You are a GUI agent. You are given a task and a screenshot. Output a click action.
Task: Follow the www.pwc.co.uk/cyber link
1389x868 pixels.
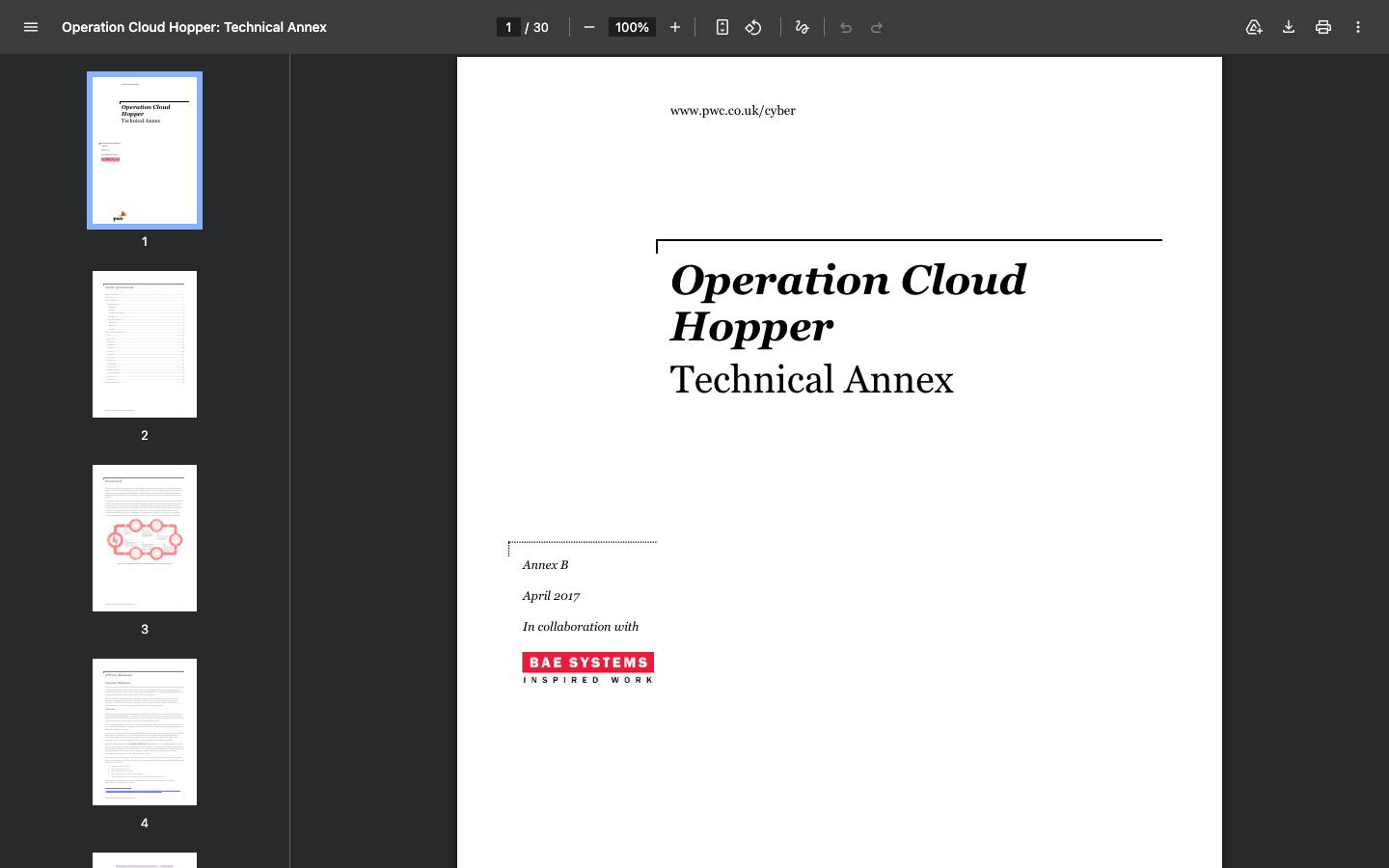732,111
